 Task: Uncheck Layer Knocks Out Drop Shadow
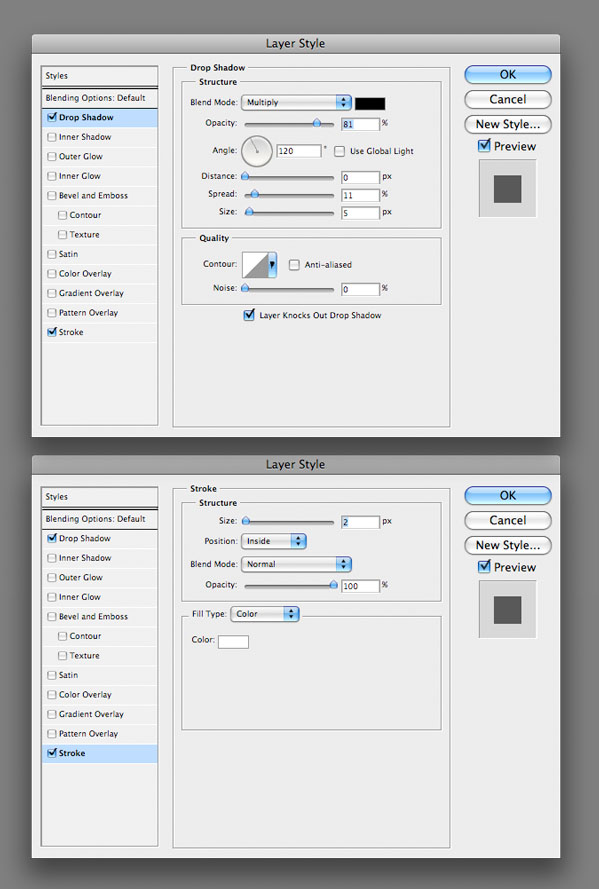tap(249, 315)
